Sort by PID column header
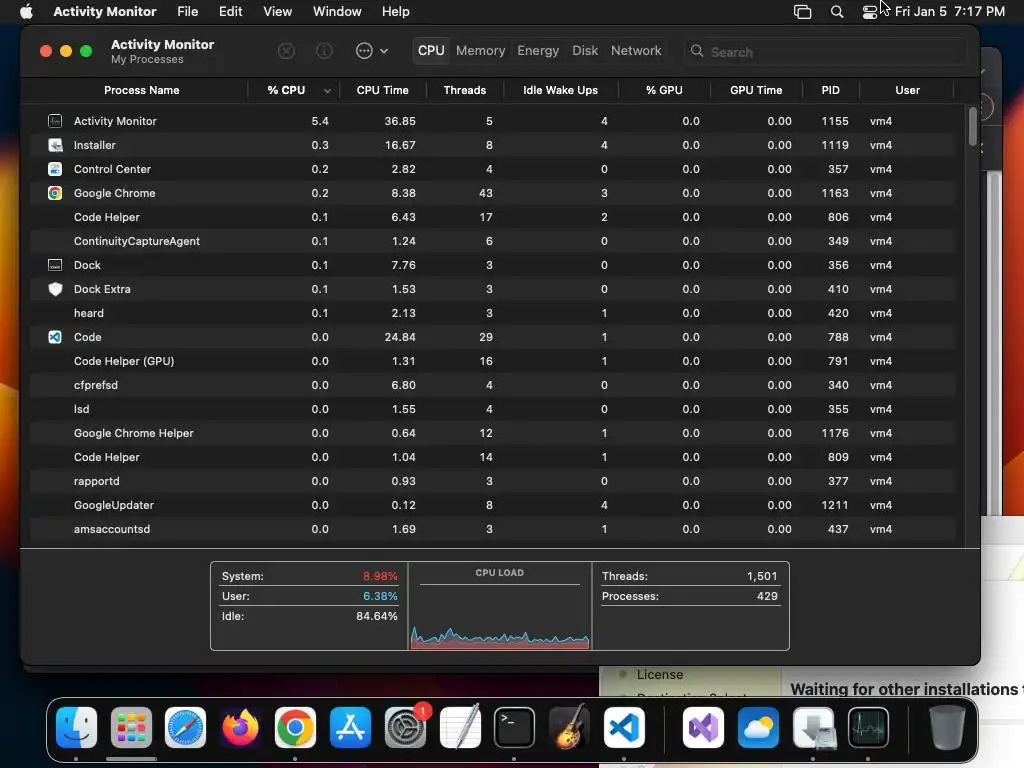This screenshot has height=768, width=1024. pyautogui.click(x=831, y=90)
